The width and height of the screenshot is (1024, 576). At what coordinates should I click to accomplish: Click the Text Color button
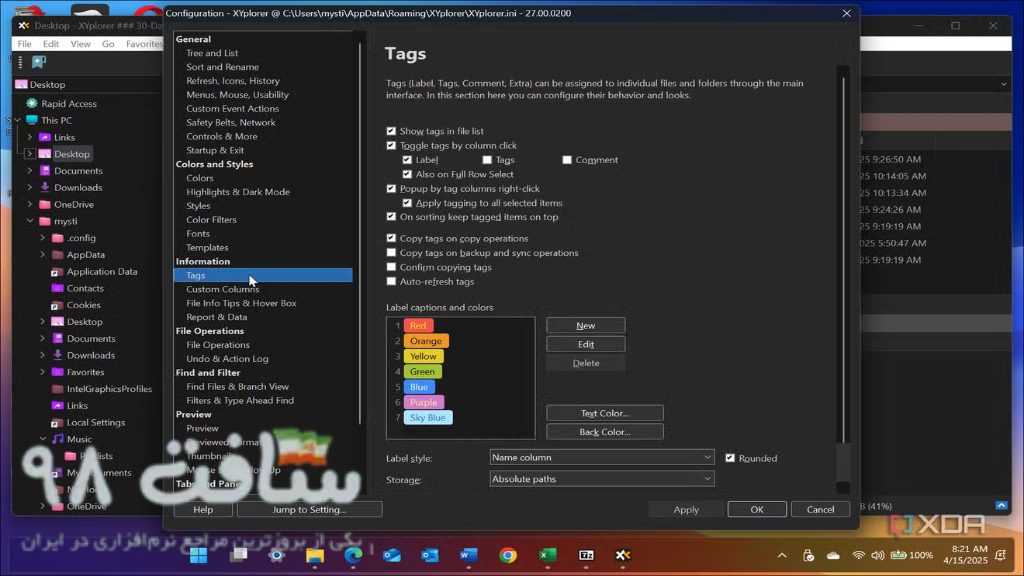[605, 413]
